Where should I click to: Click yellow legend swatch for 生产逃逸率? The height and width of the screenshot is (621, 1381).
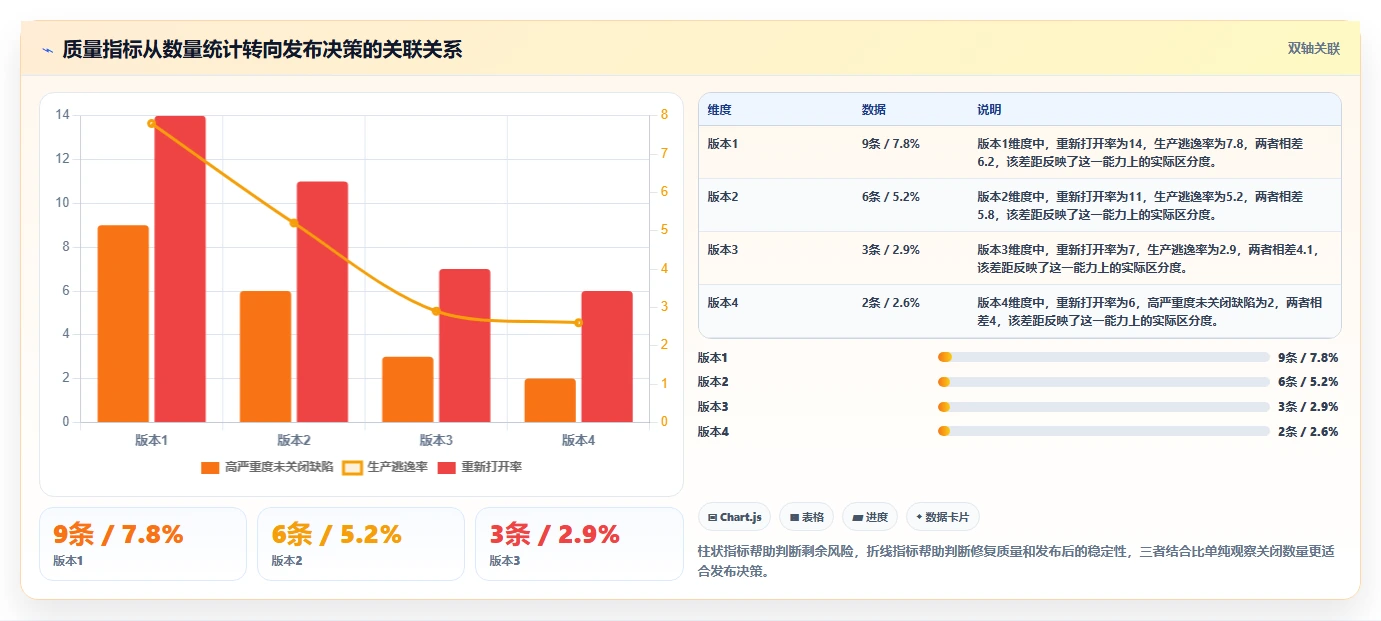(x=353, y=467)
